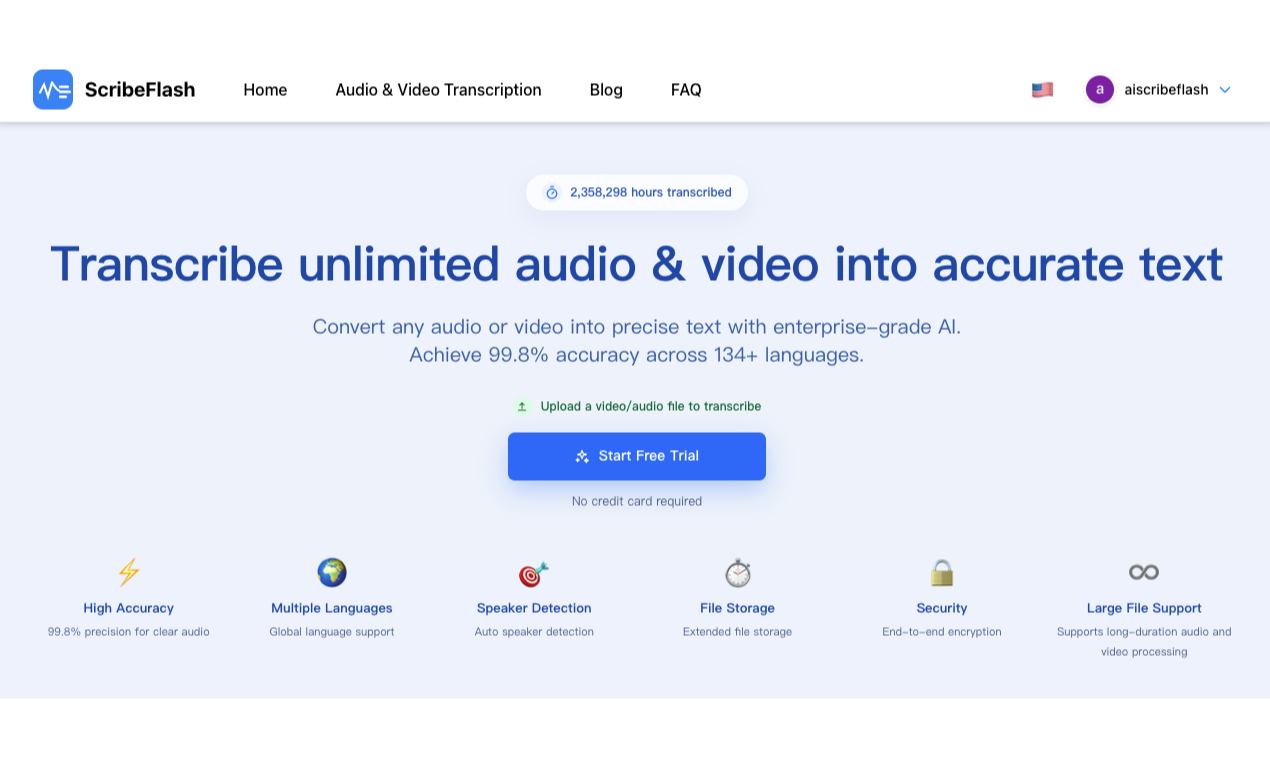Screen dimensions: 1270x760
Task: Click the Start Free Trial button
Action: [x=637, y=456]
